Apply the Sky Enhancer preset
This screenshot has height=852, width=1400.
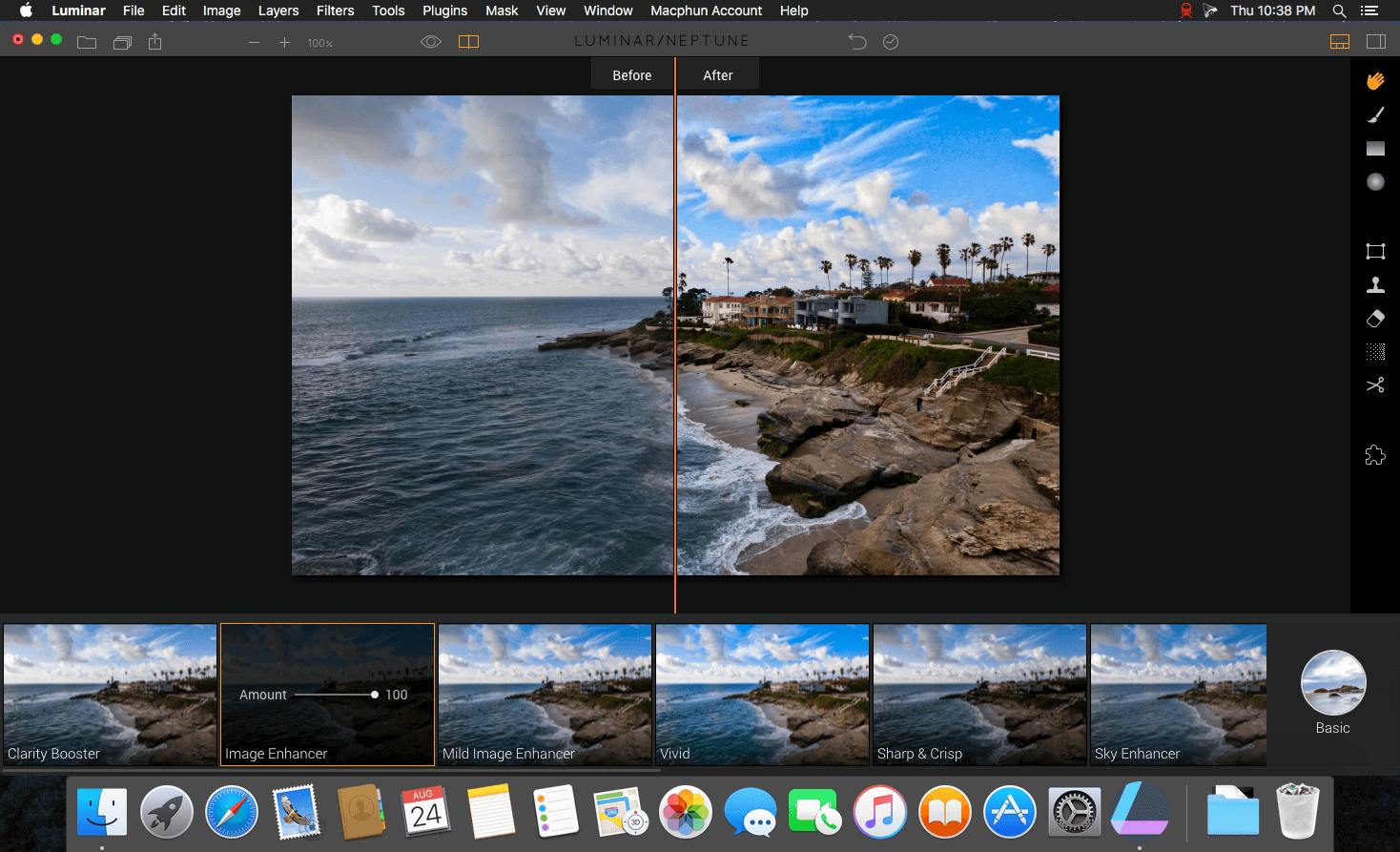(1179, 695)
